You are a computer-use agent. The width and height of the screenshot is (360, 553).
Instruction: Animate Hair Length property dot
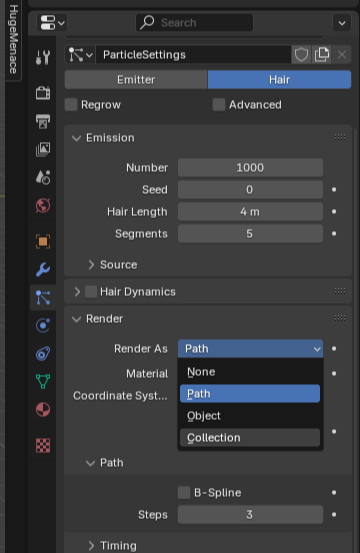(334, 212)
